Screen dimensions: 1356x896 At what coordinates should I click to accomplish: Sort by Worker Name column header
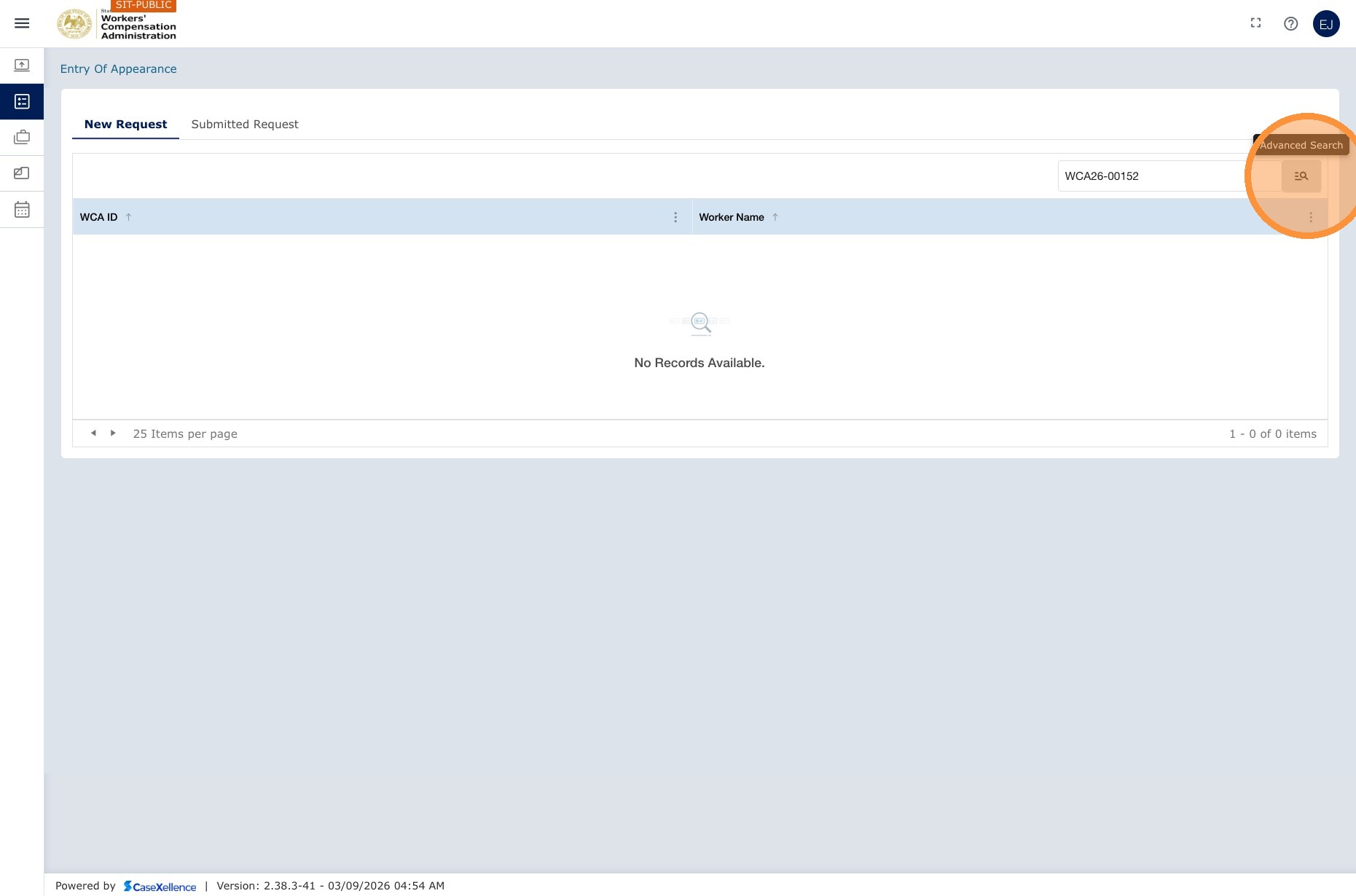tap(732, 217)
